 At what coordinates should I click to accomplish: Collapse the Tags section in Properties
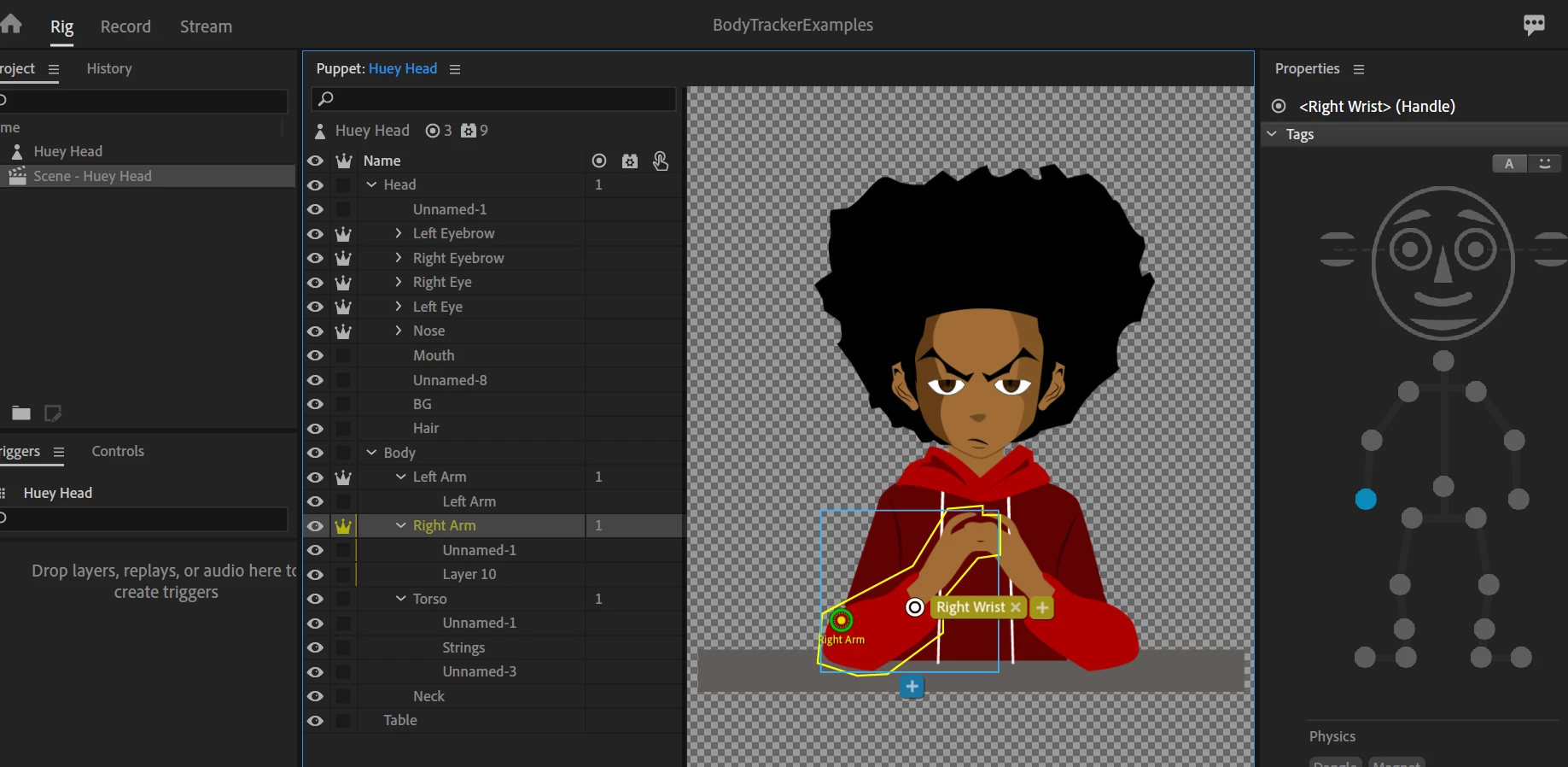pos(1272,134)
